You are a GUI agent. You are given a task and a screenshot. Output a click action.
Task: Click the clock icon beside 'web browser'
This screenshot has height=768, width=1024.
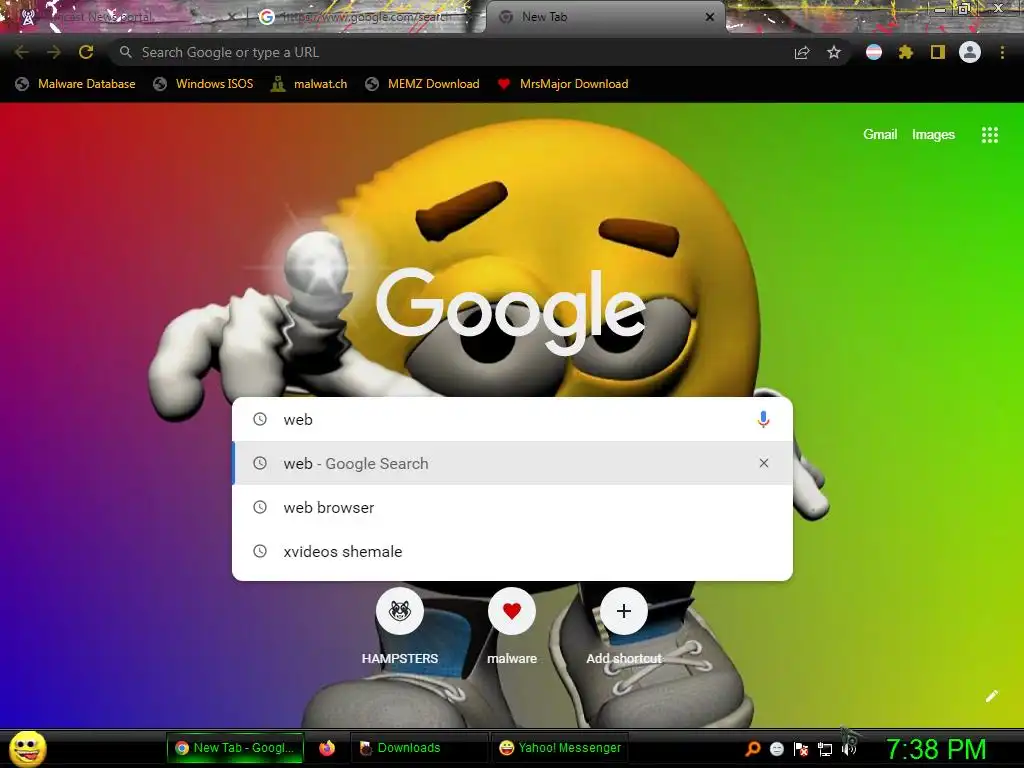click(x=260, y=507)
